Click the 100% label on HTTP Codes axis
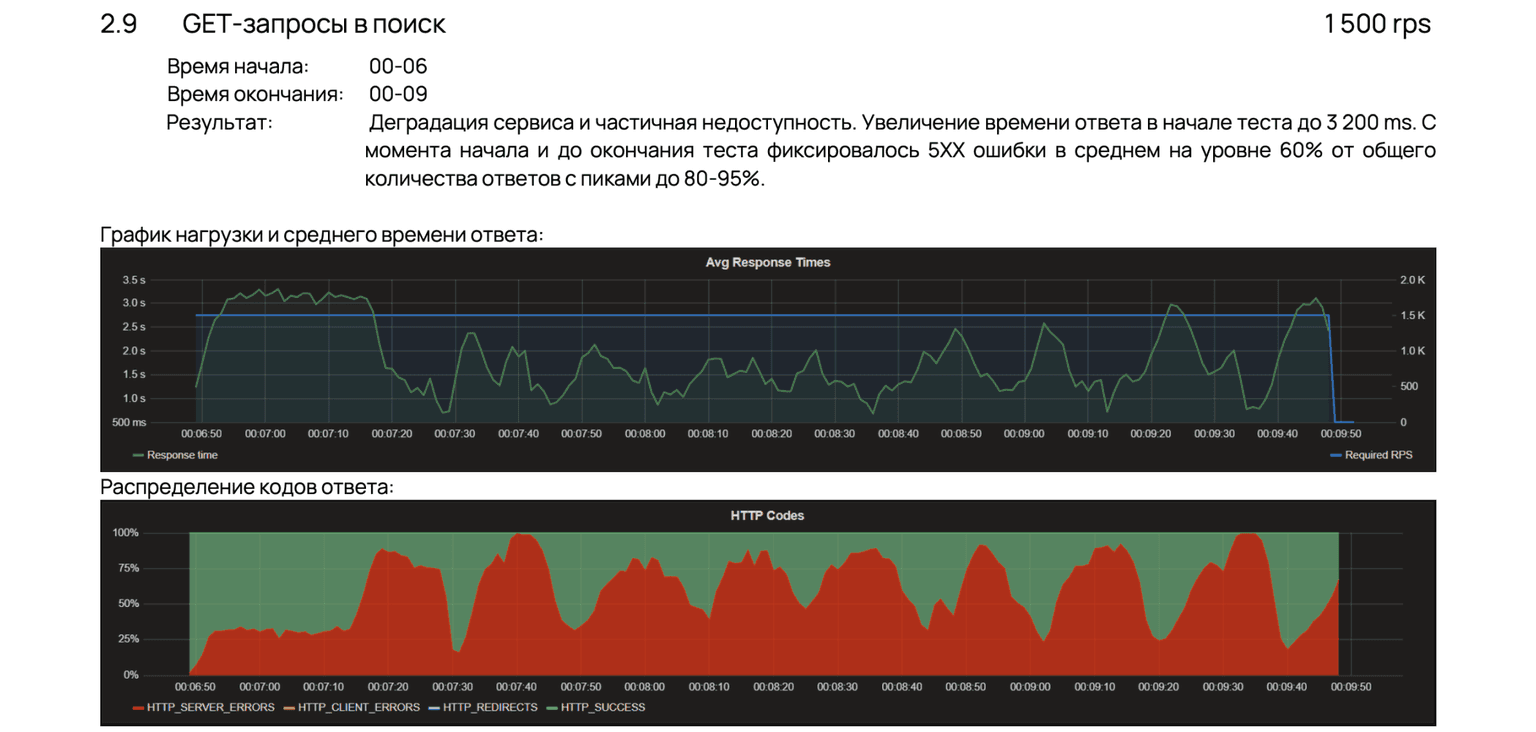The image size is (1536, 732). point(126,533)
